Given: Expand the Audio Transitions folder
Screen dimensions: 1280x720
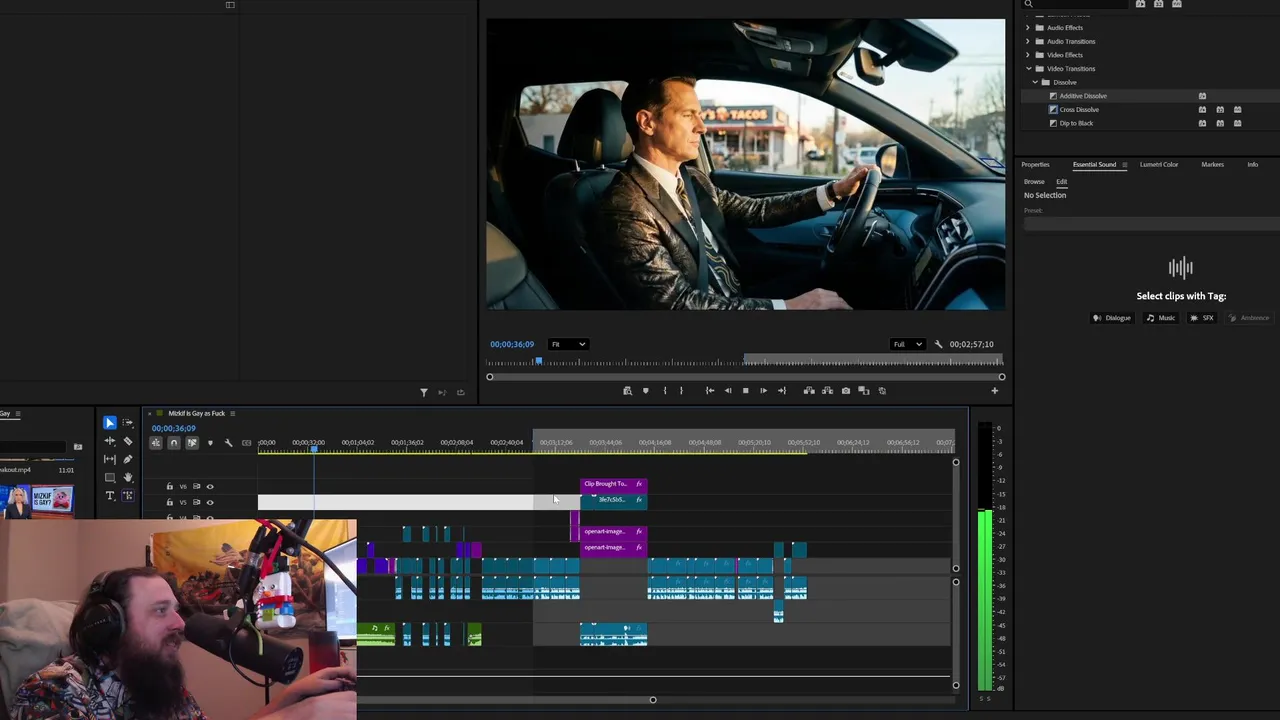Looking at the screenshot, I should pyautogui.click(x=1028, y=41).
